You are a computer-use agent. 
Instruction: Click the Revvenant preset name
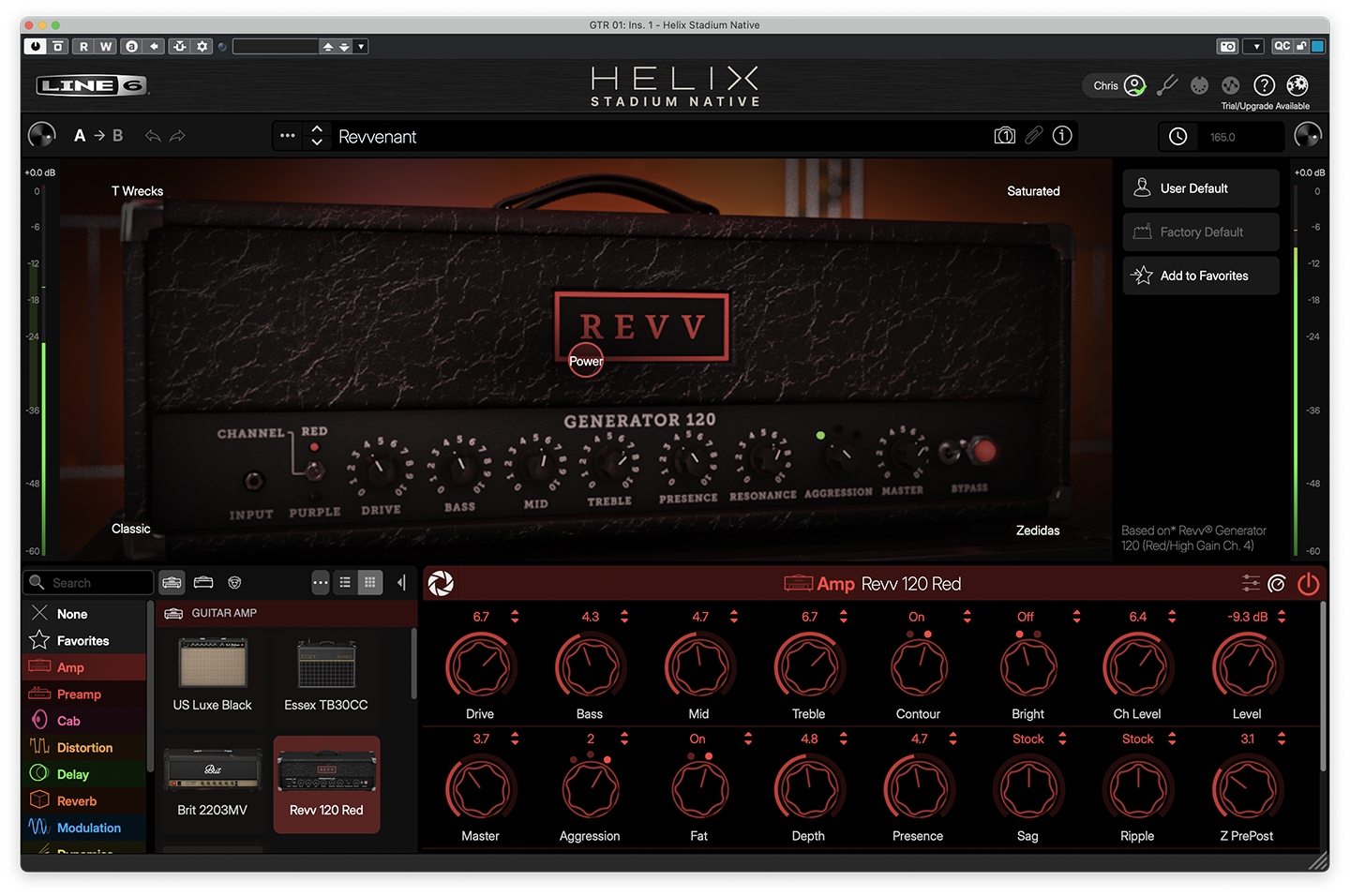(x=377, y=137)
